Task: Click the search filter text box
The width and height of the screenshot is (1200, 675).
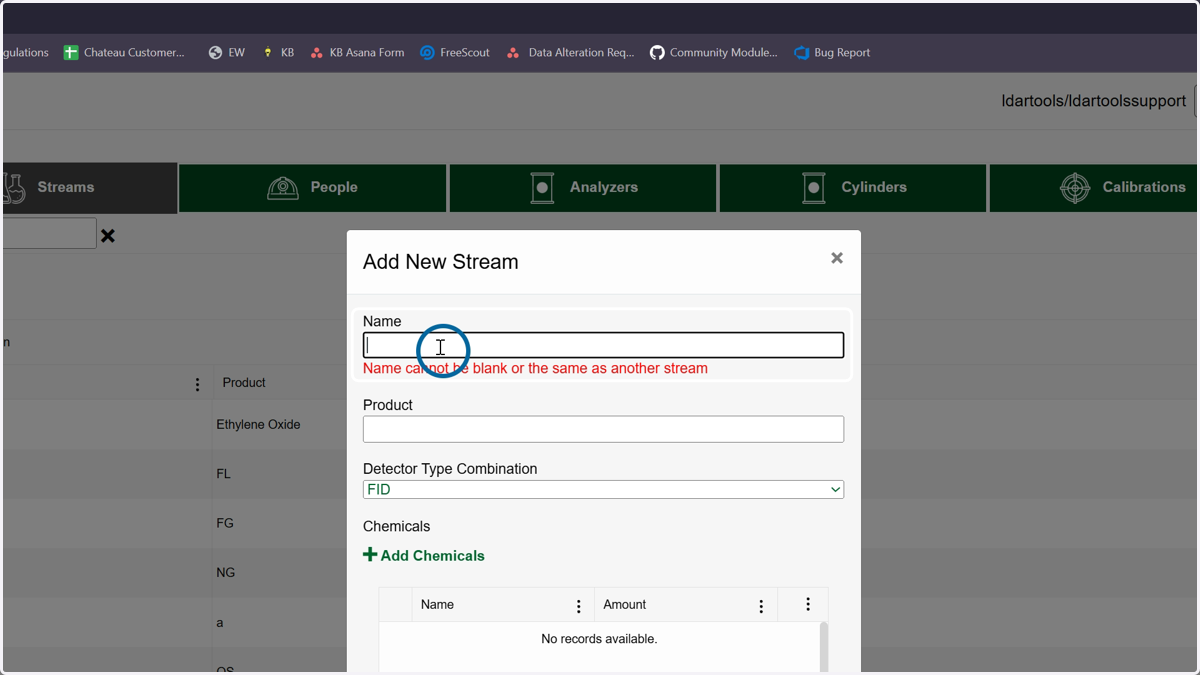Action: (48, 234)
